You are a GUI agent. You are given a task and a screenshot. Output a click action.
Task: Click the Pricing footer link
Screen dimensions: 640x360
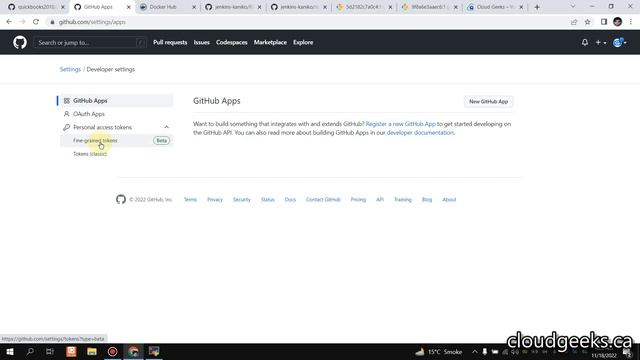(358, 200)
